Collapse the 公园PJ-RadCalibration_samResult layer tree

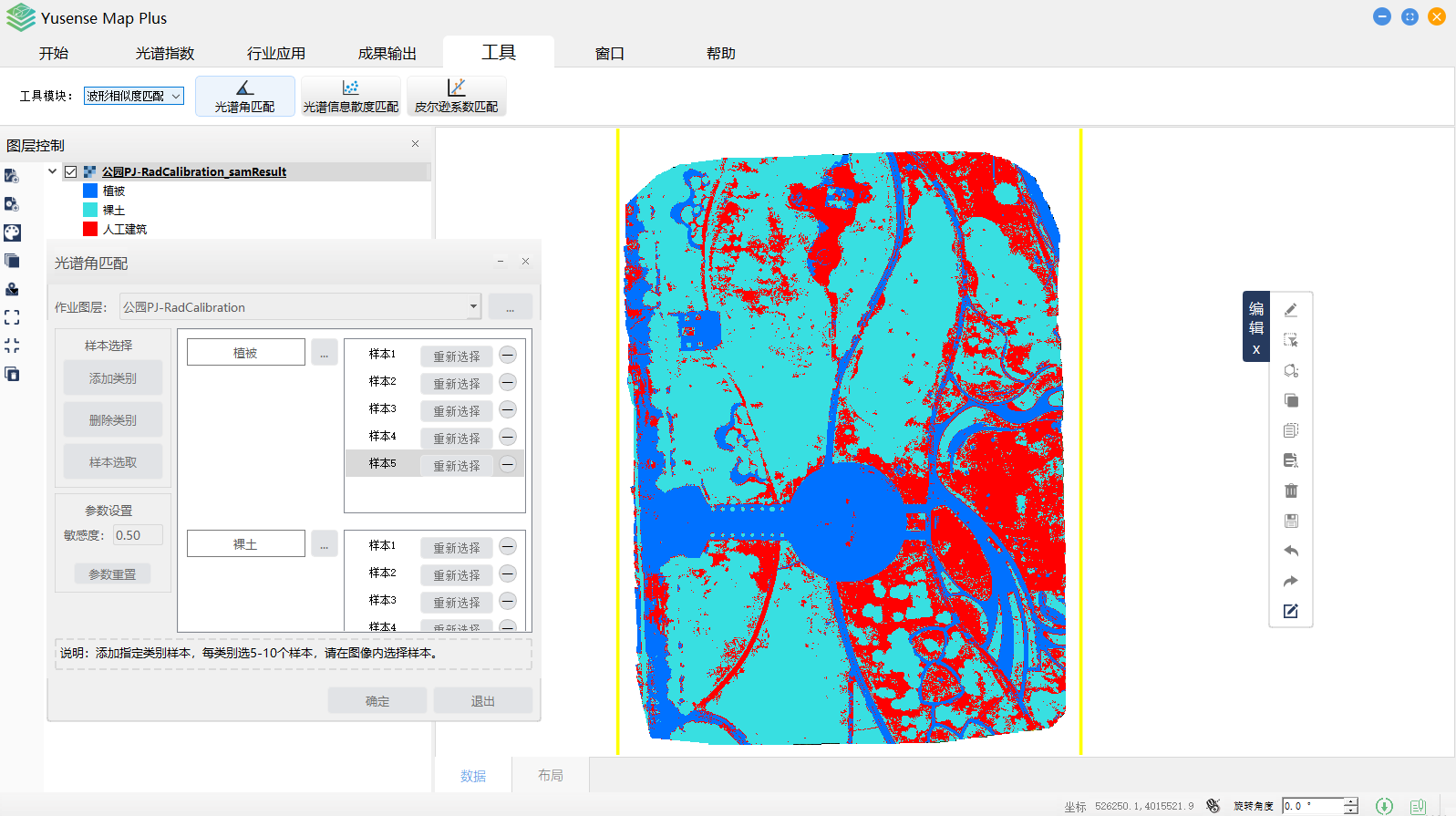tap(53, 171)
